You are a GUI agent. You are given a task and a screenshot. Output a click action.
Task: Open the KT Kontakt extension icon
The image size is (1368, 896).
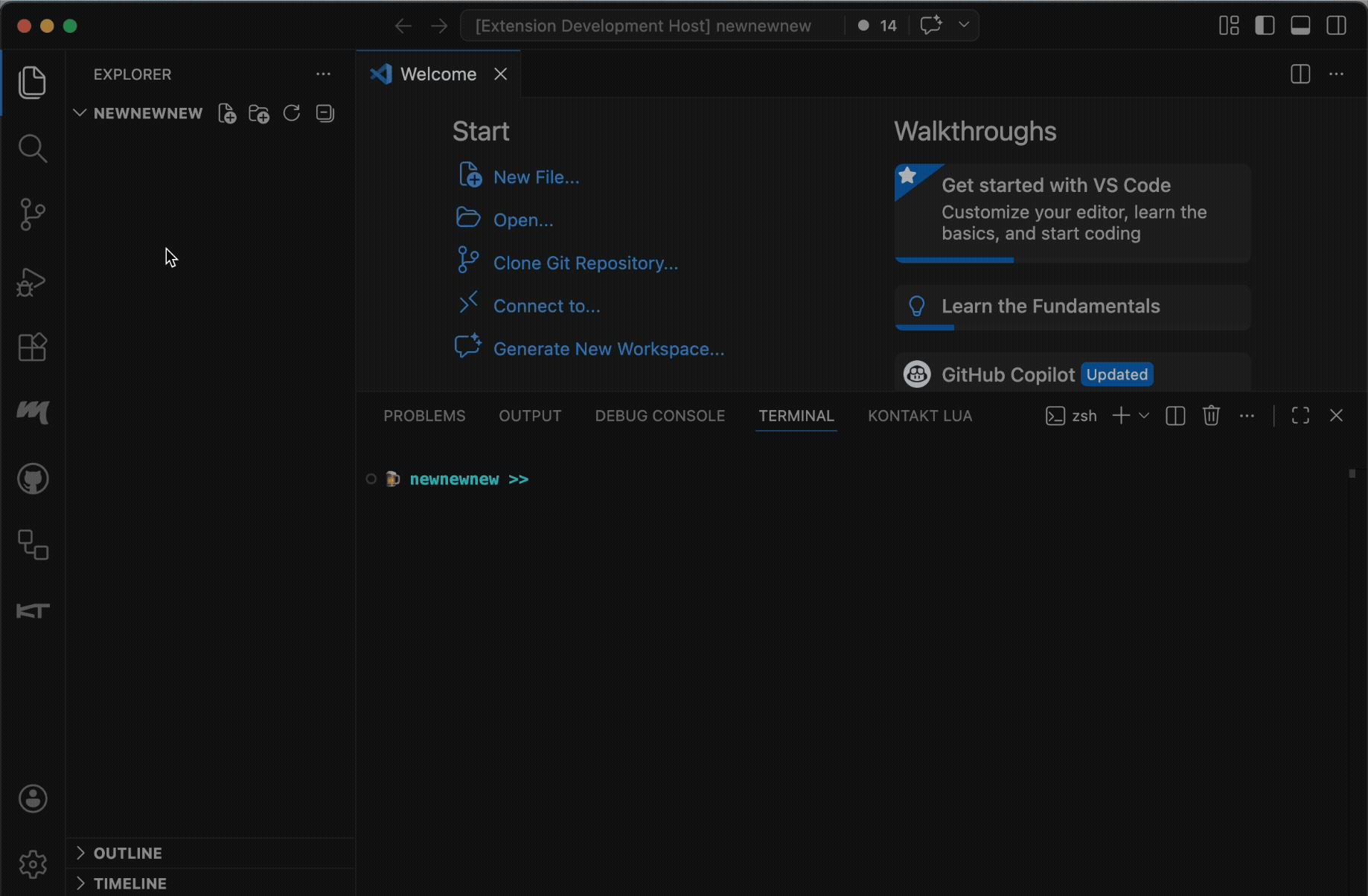coord(33,611)
